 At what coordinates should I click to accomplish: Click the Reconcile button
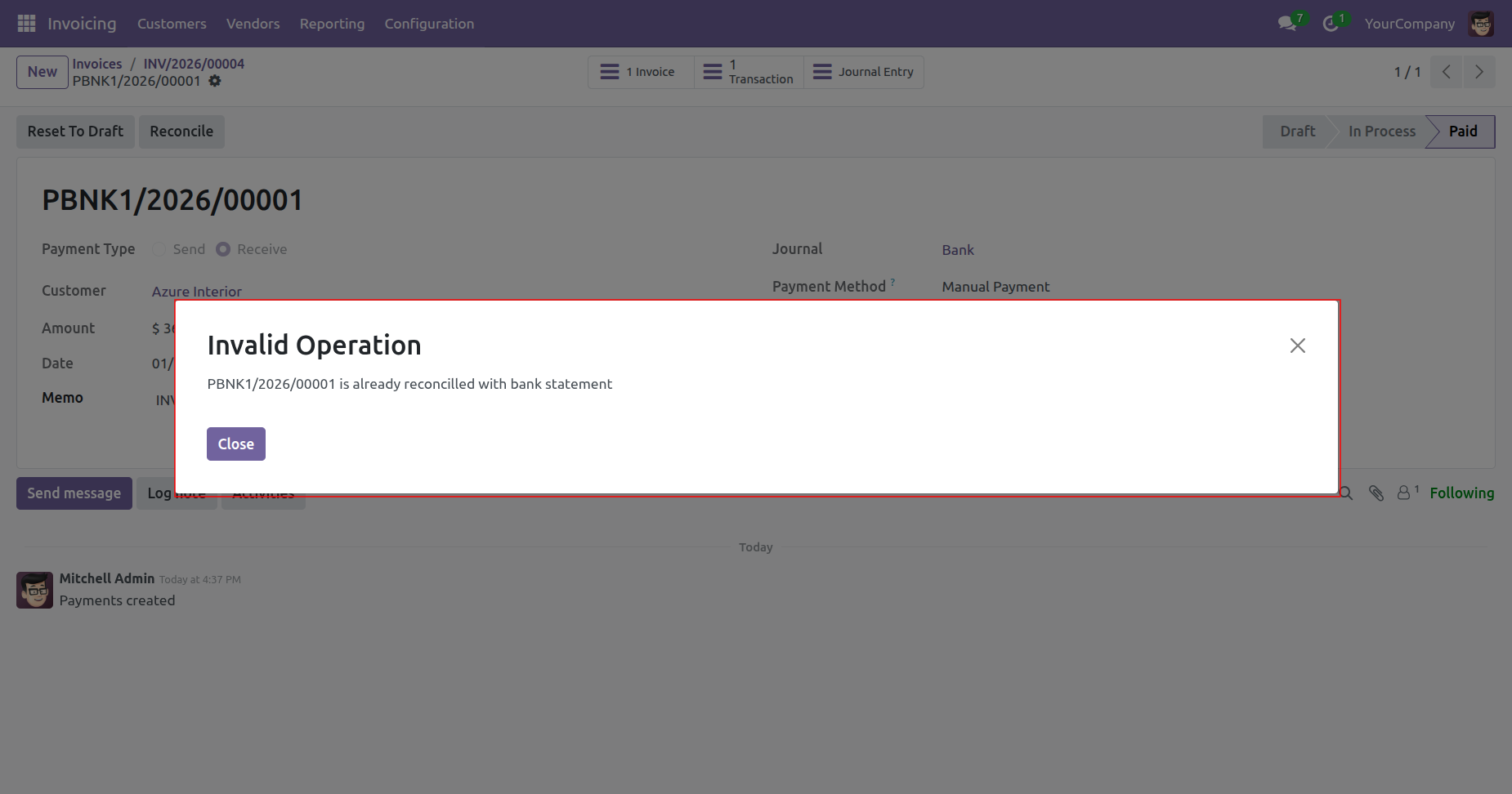181,132
